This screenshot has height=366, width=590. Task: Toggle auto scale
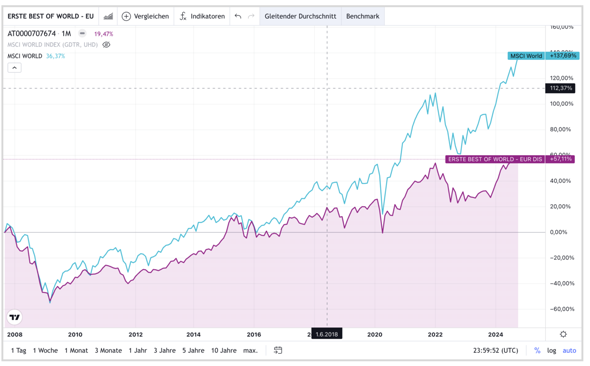click(x=569, y=350)
